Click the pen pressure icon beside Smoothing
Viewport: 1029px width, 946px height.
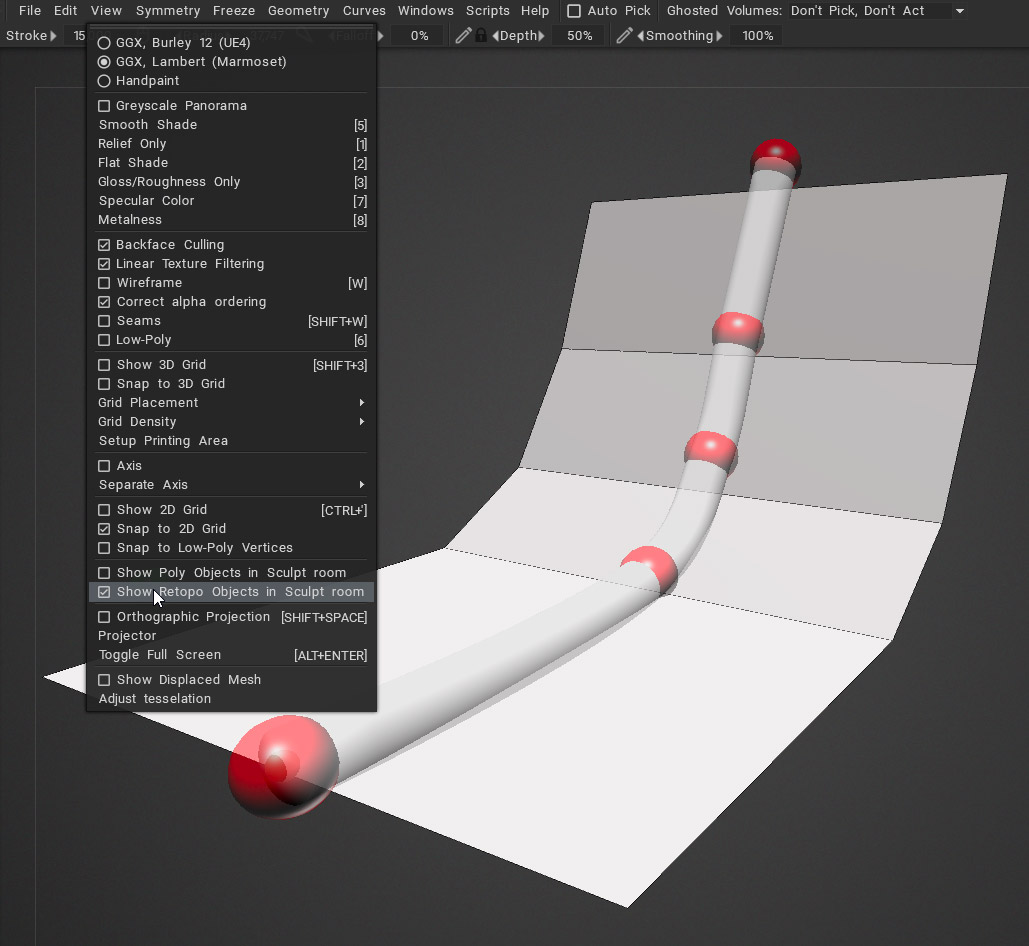click(x=624, y=36)
